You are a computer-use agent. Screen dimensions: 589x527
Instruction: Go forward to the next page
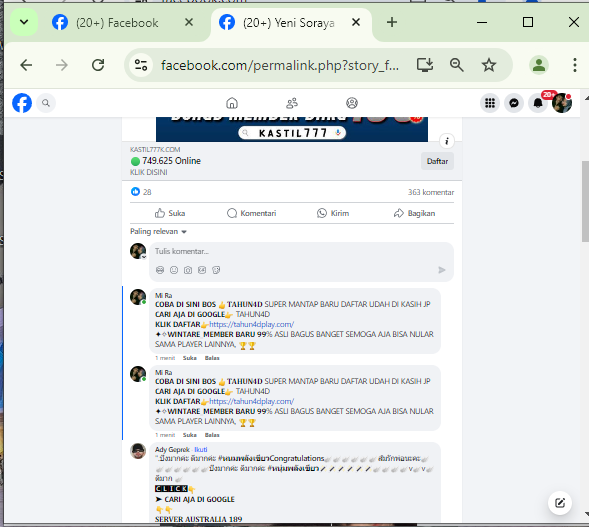[62, 65]
